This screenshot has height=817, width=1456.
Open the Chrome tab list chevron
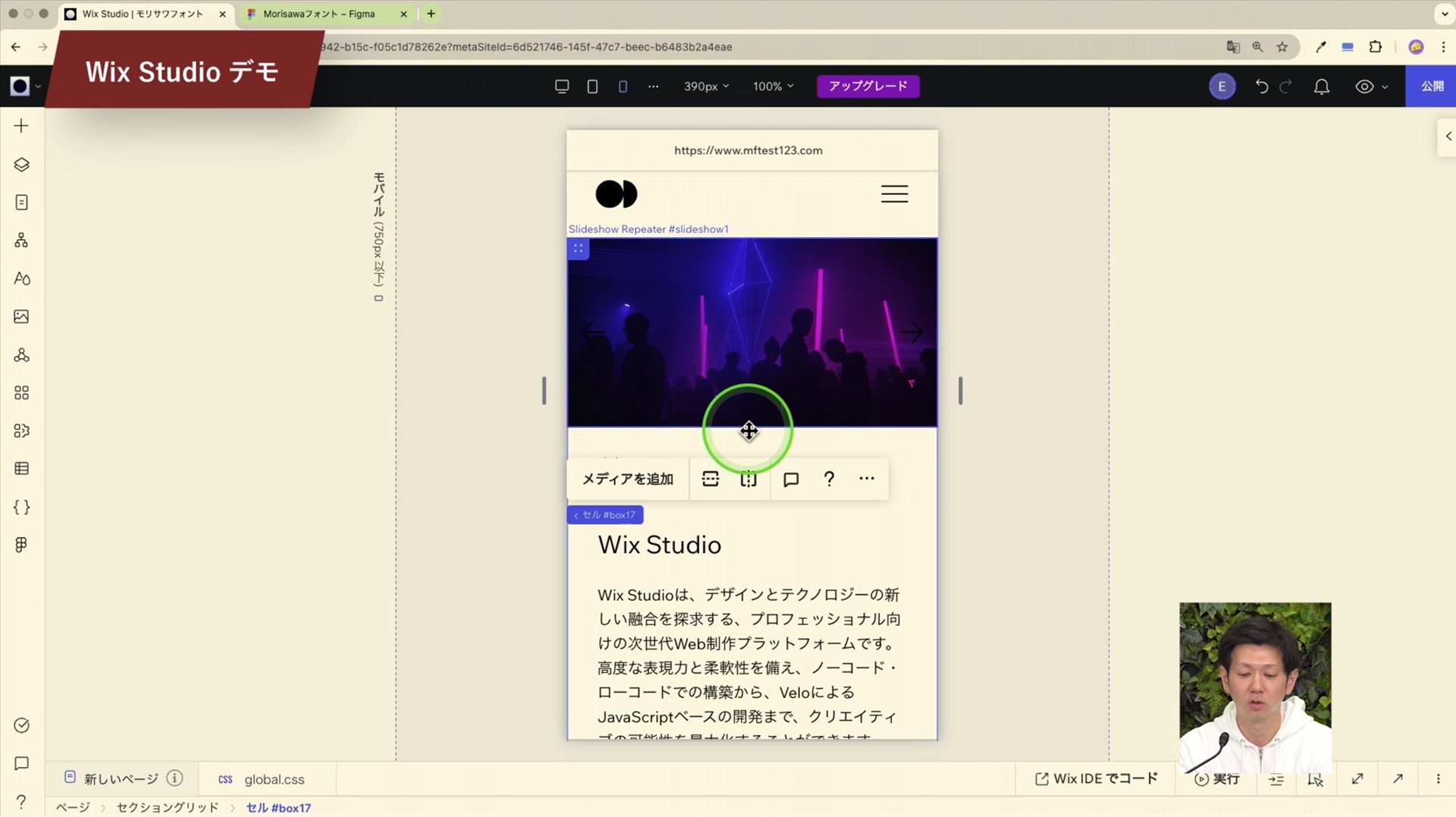coord(1444,14)
